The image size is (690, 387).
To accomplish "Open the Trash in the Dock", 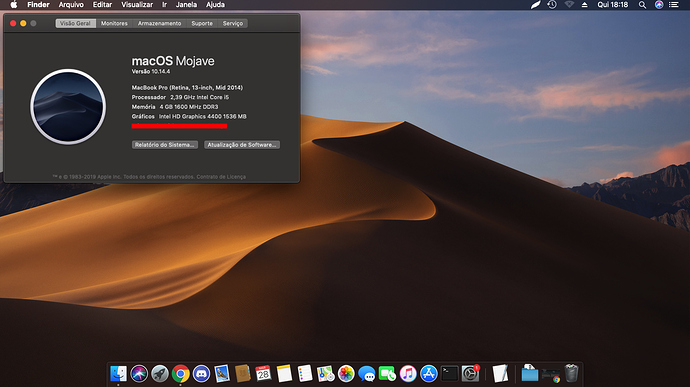I will point(571,373).
